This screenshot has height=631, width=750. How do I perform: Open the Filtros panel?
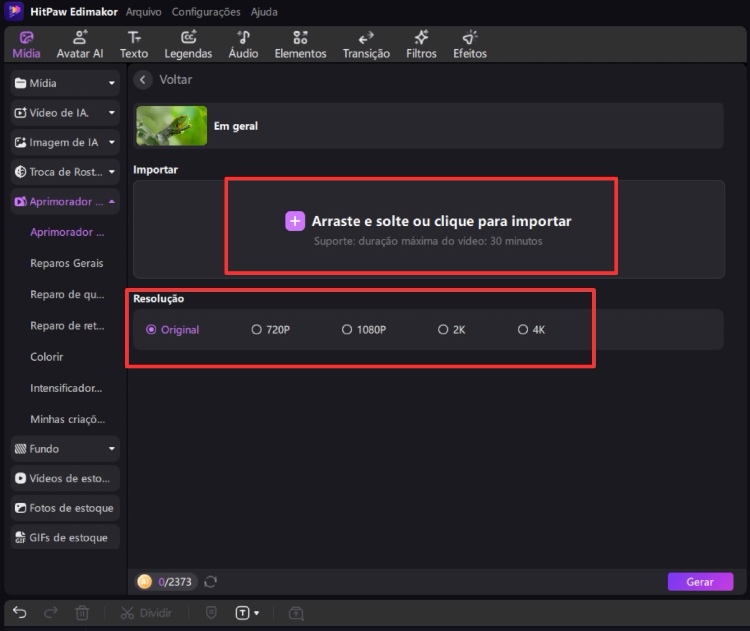tap(421, 44)
